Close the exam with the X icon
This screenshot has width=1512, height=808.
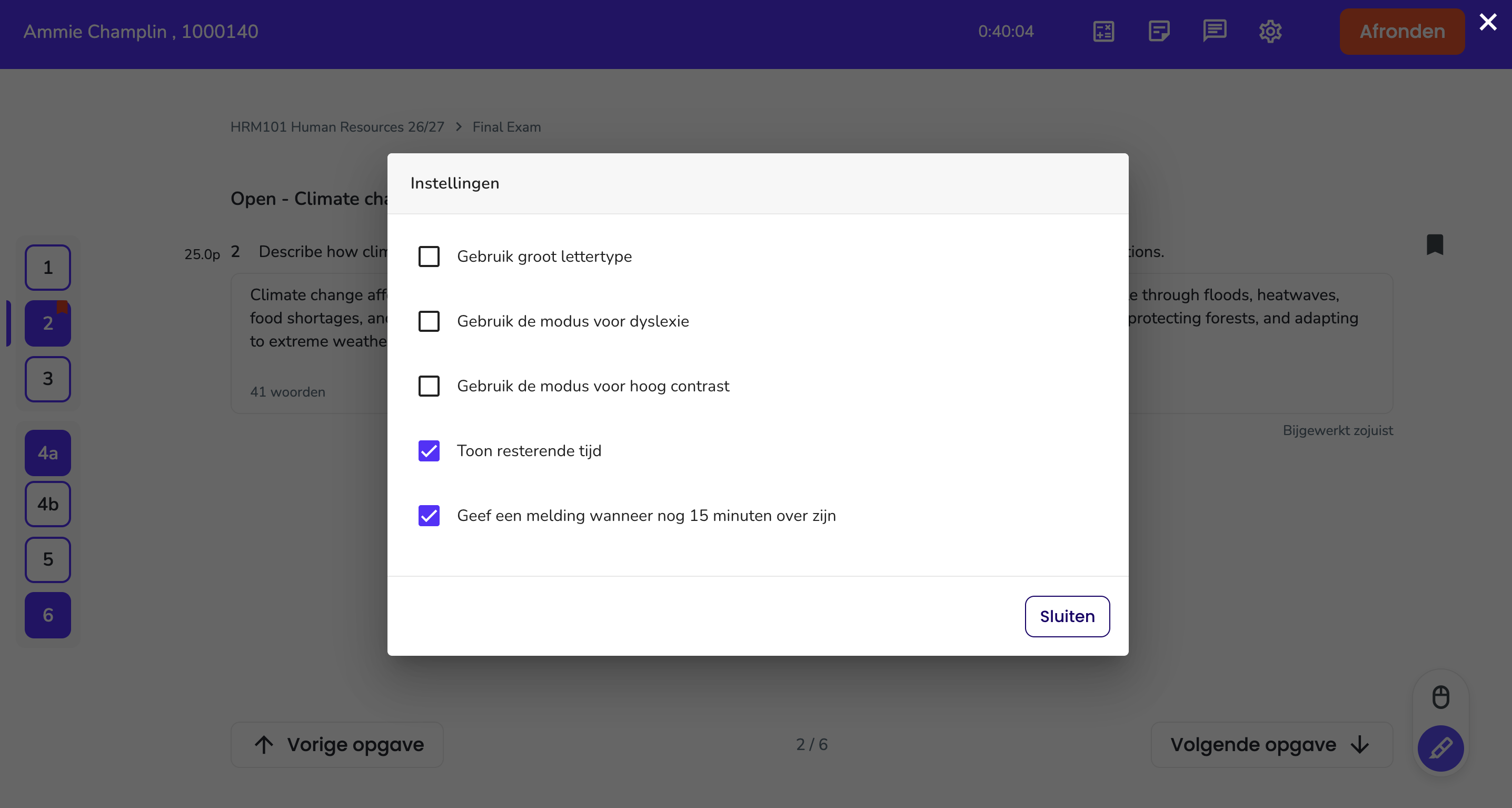[1488, 22]
